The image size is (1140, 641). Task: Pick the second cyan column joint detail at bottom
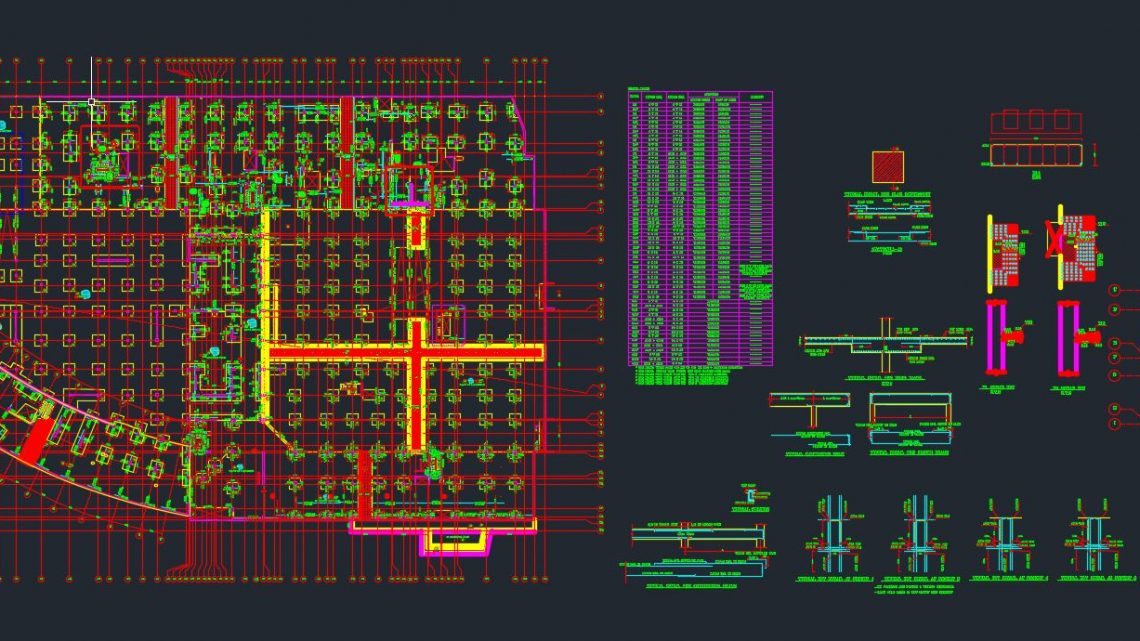(x=919, y=535)
